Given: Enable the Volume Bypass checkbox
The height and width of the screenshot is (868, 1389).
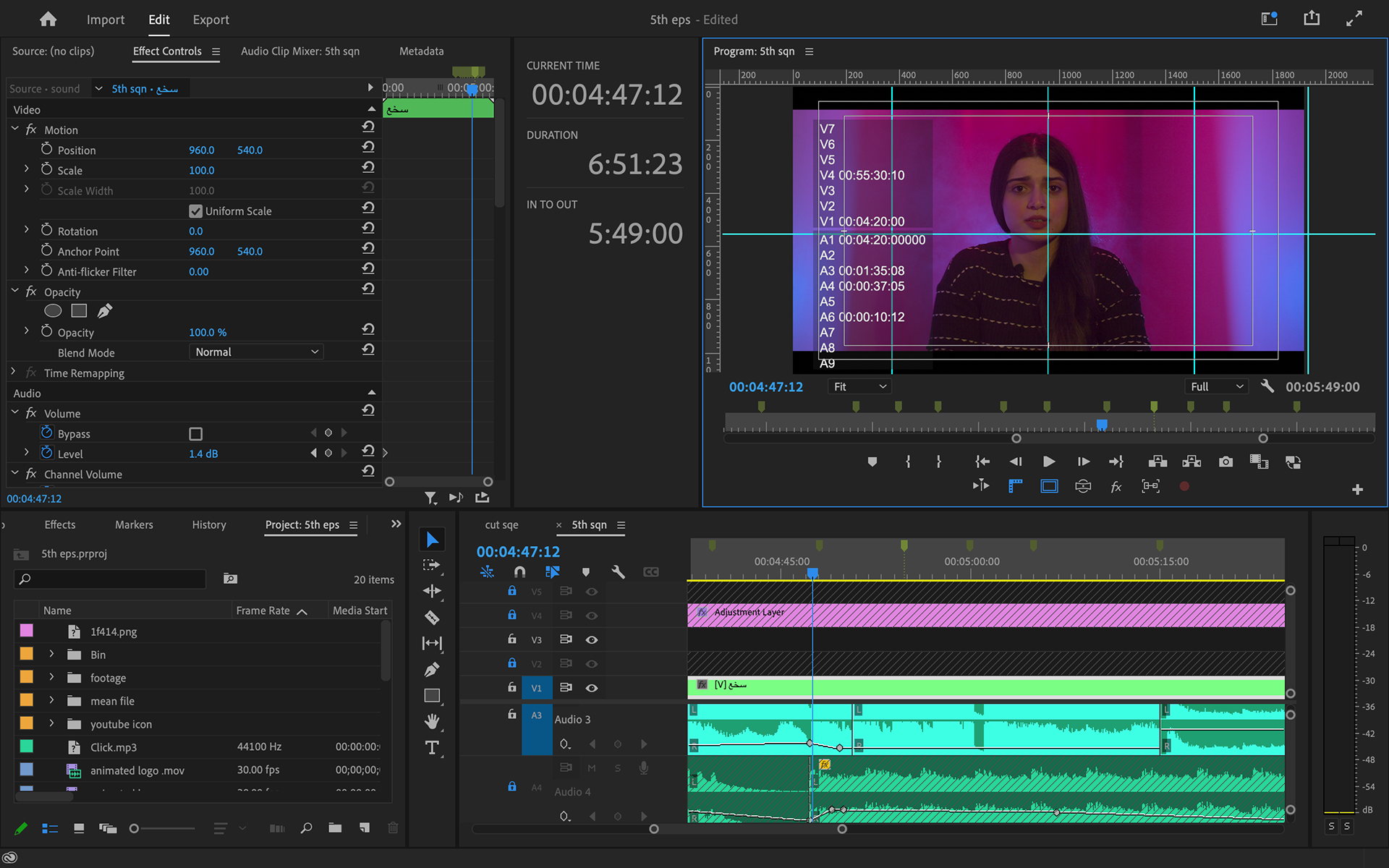Looking at the screenshot, I should (195, 434).
